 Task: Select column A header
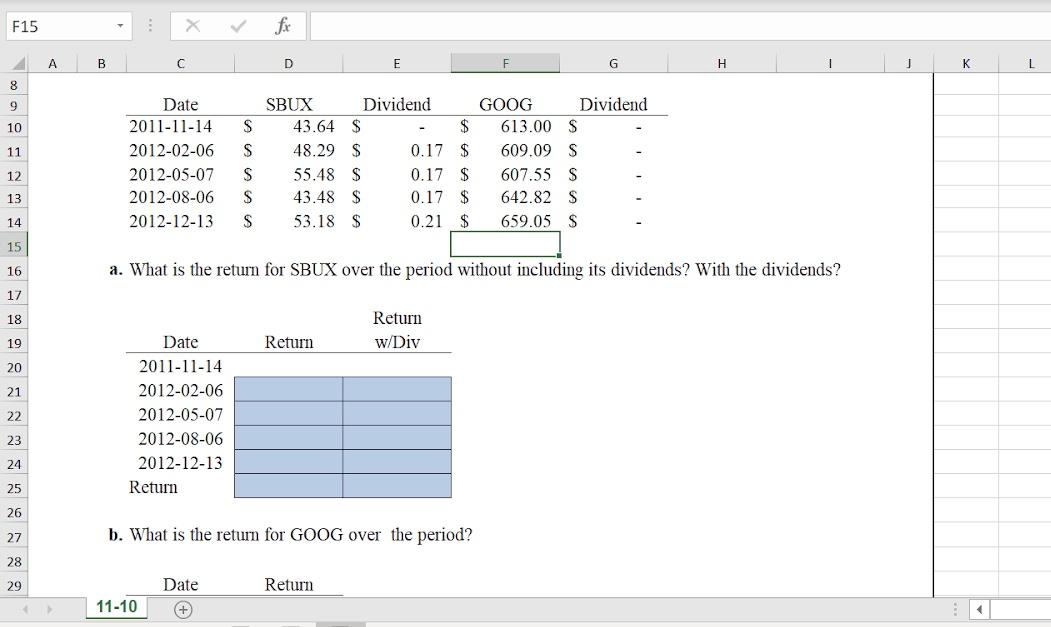click(x=52, y=62)
